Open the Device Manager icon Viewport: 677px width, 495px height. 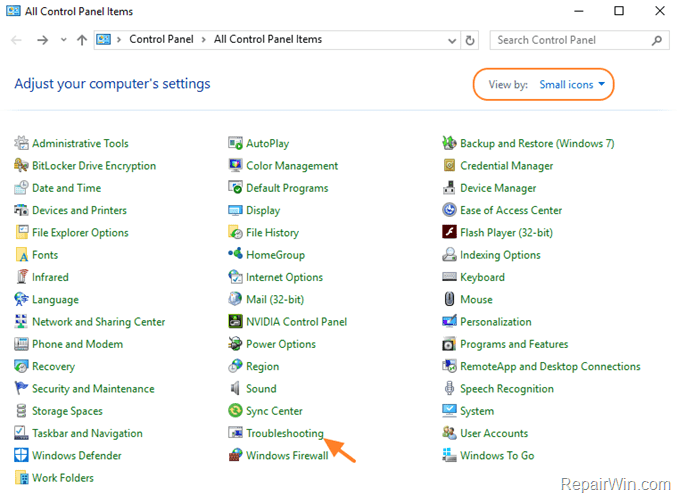tap(449, 188)
